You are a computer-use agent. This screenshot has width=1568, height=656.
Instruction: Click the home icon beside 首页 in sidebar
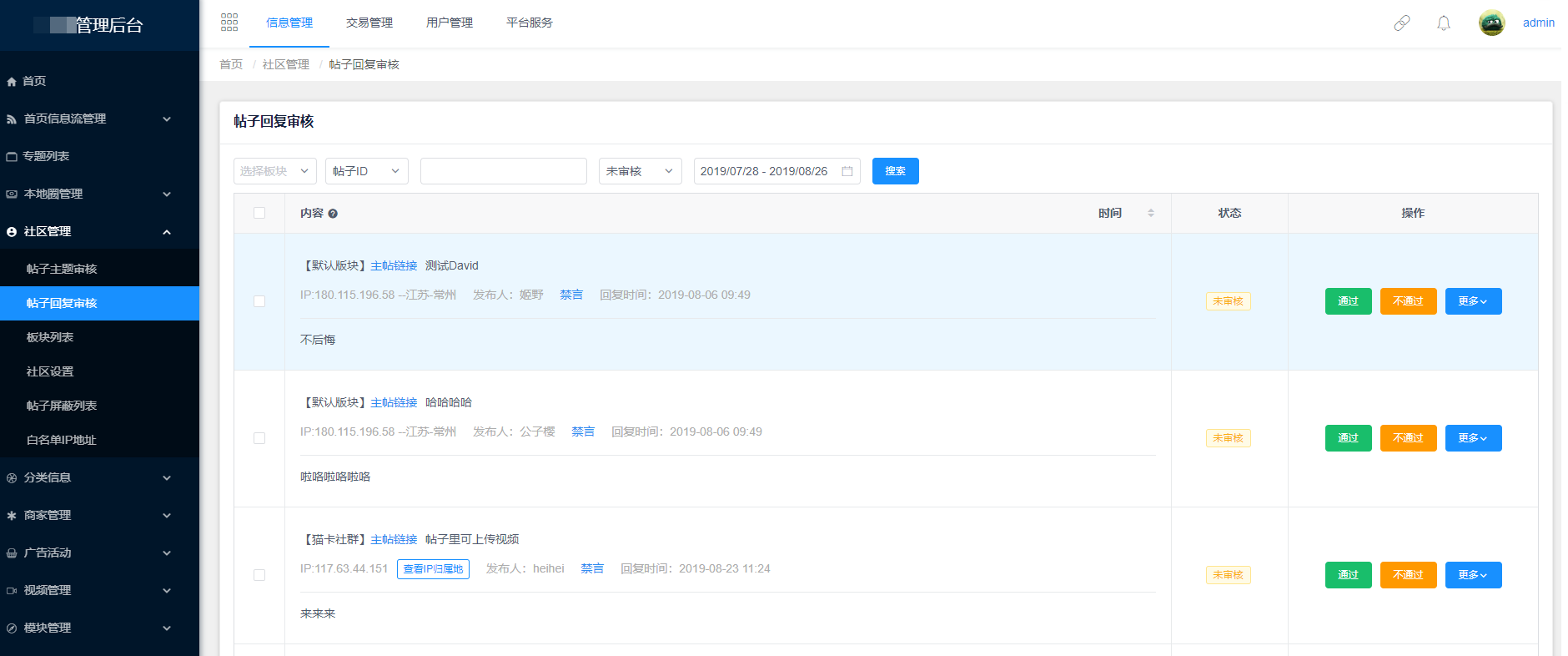pos(12,82)
